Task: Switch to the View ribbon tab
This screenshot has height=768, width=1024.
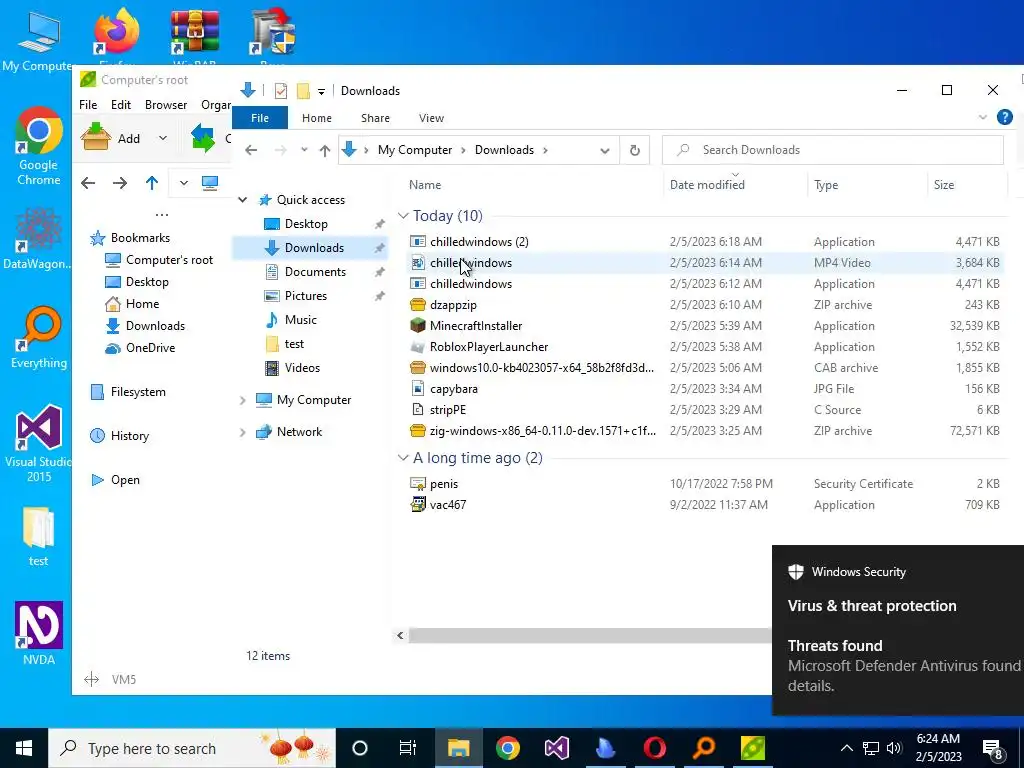Action: 431,118
